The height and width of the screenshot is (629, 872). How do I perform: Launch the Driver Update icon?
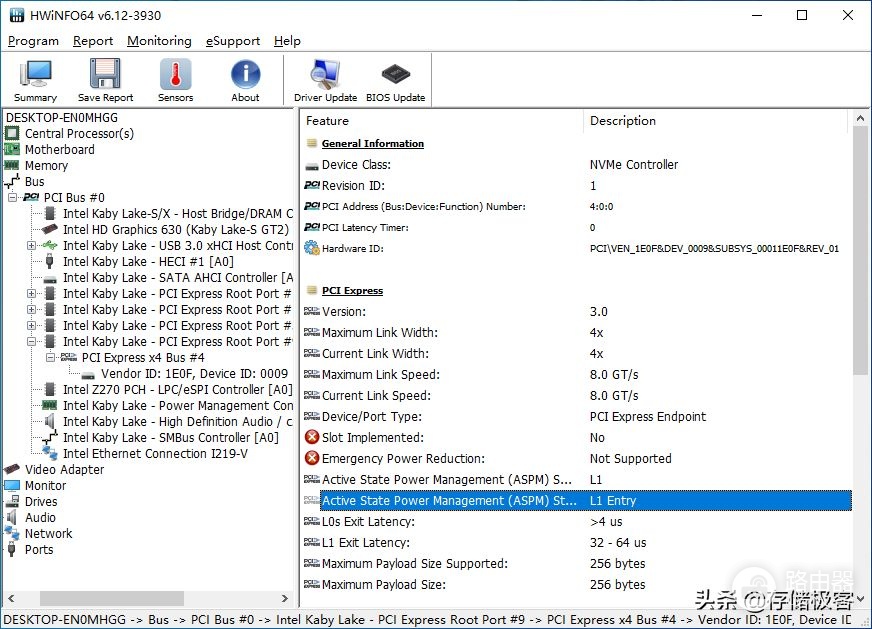[x=325, y=74]
